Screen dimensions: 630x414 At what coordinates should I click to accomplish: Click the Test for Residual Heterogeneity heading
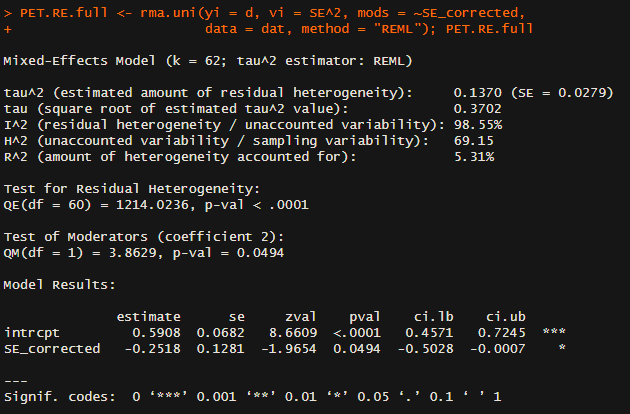(131, 188)
